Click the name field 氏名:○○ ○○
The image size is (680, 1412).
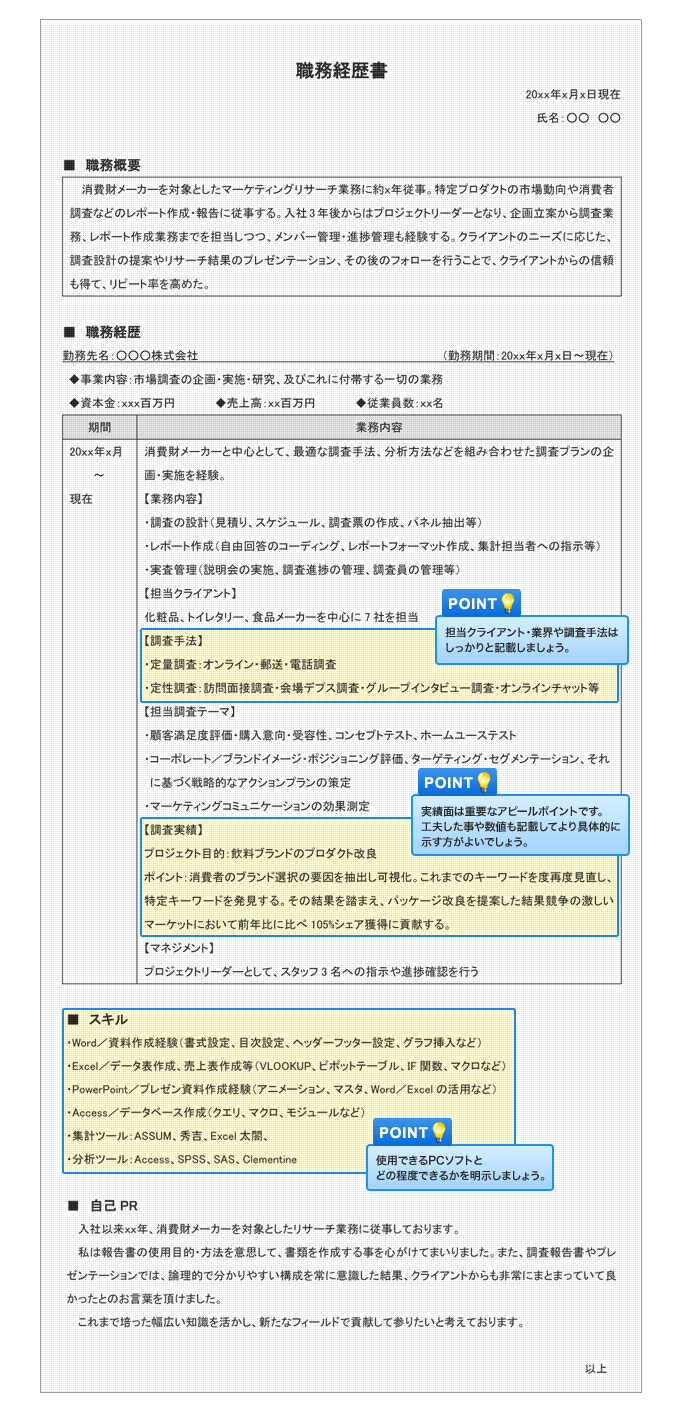[x=579, y=119]
